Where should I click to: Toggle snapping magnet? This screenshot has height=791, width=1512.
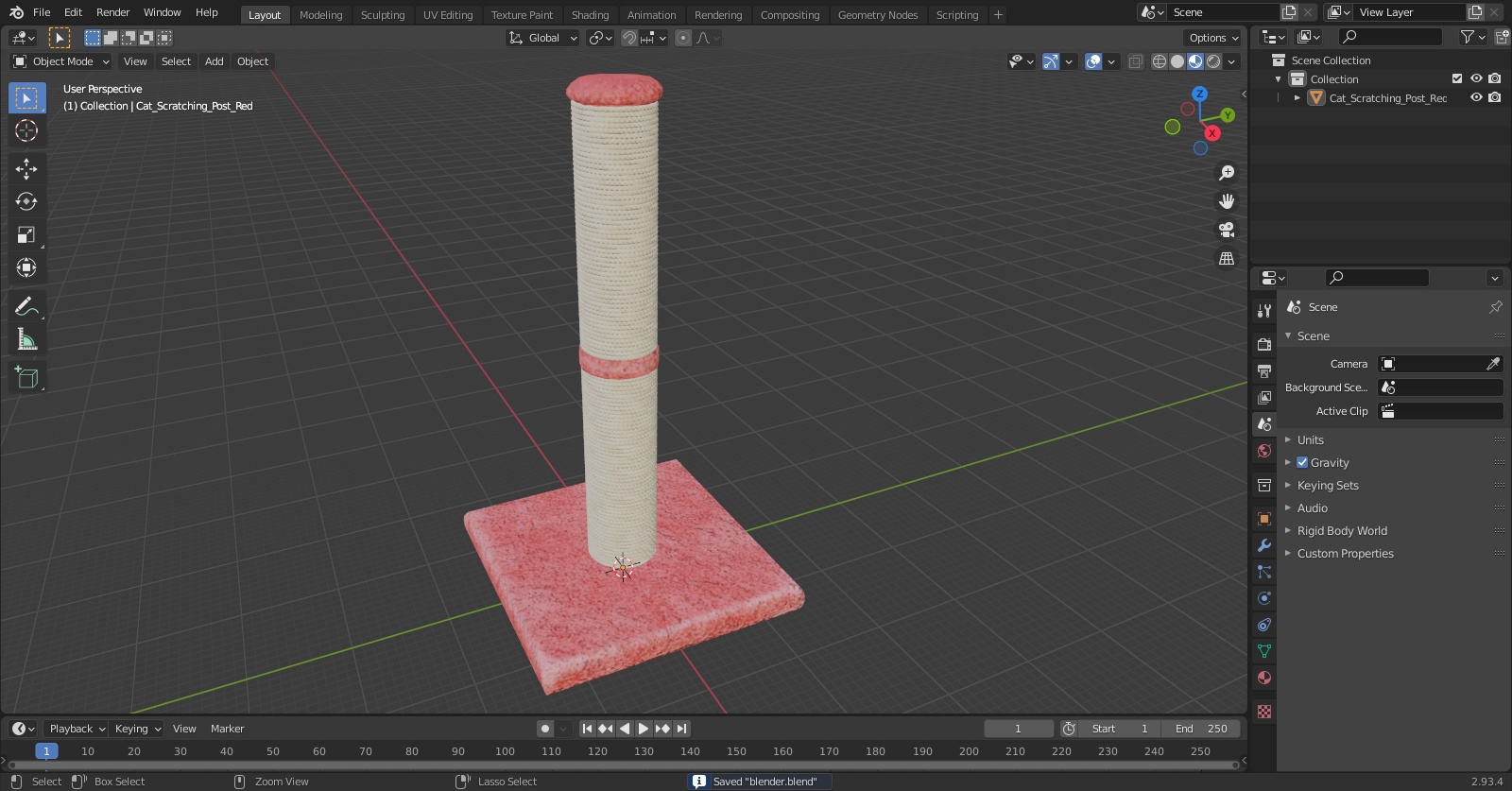click(x=629, y=38)
